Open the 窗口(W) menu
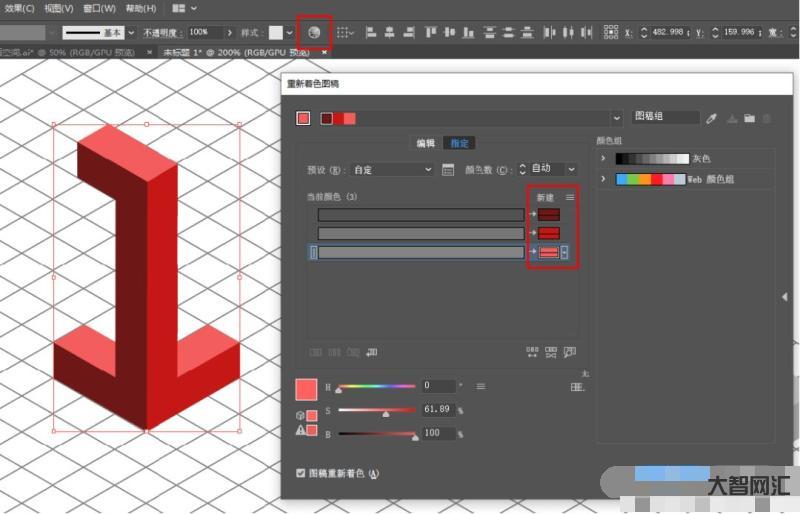The width and height of the screenshot is (800, 514). coord(99,8)
